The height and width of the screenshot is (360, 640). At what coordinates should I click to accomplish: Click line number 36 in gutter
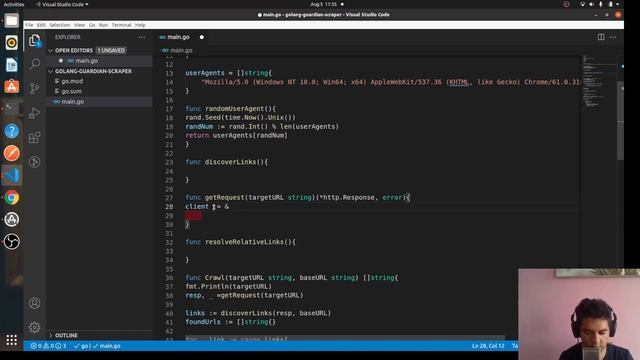tap(169, 278)
